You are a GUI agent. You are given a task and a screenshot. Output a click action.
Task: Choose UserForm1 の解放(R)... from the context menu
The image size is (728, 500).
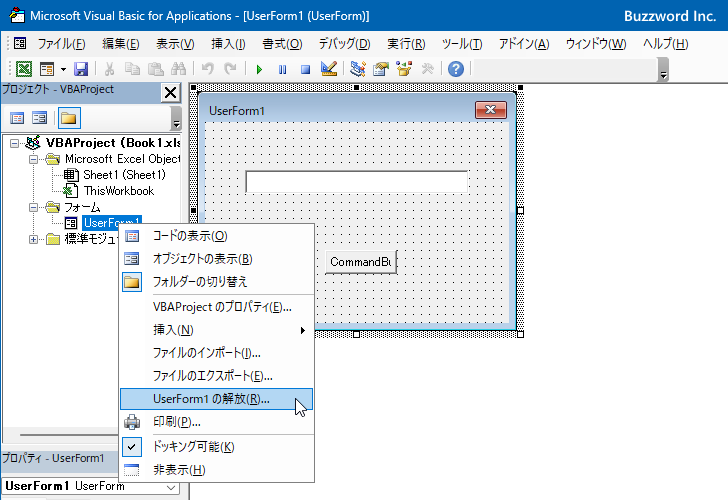[217, 399]
